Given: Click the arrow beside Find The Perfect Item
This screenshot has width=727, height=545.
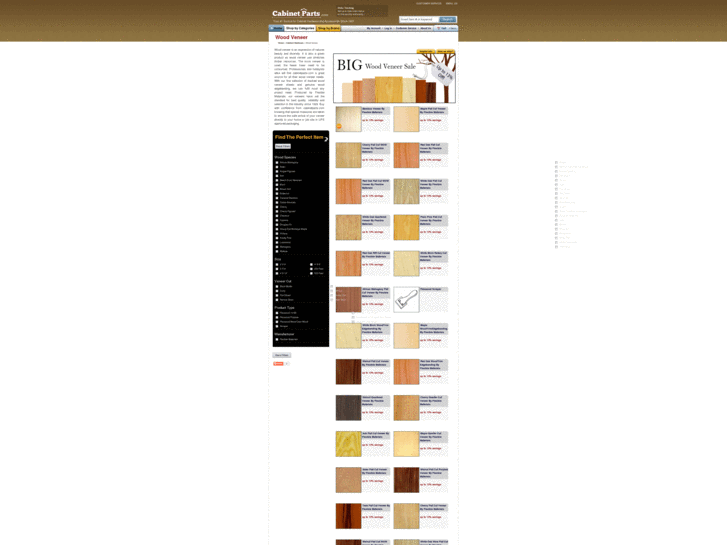Looking at the screenshot, I should tap(326, 139).
